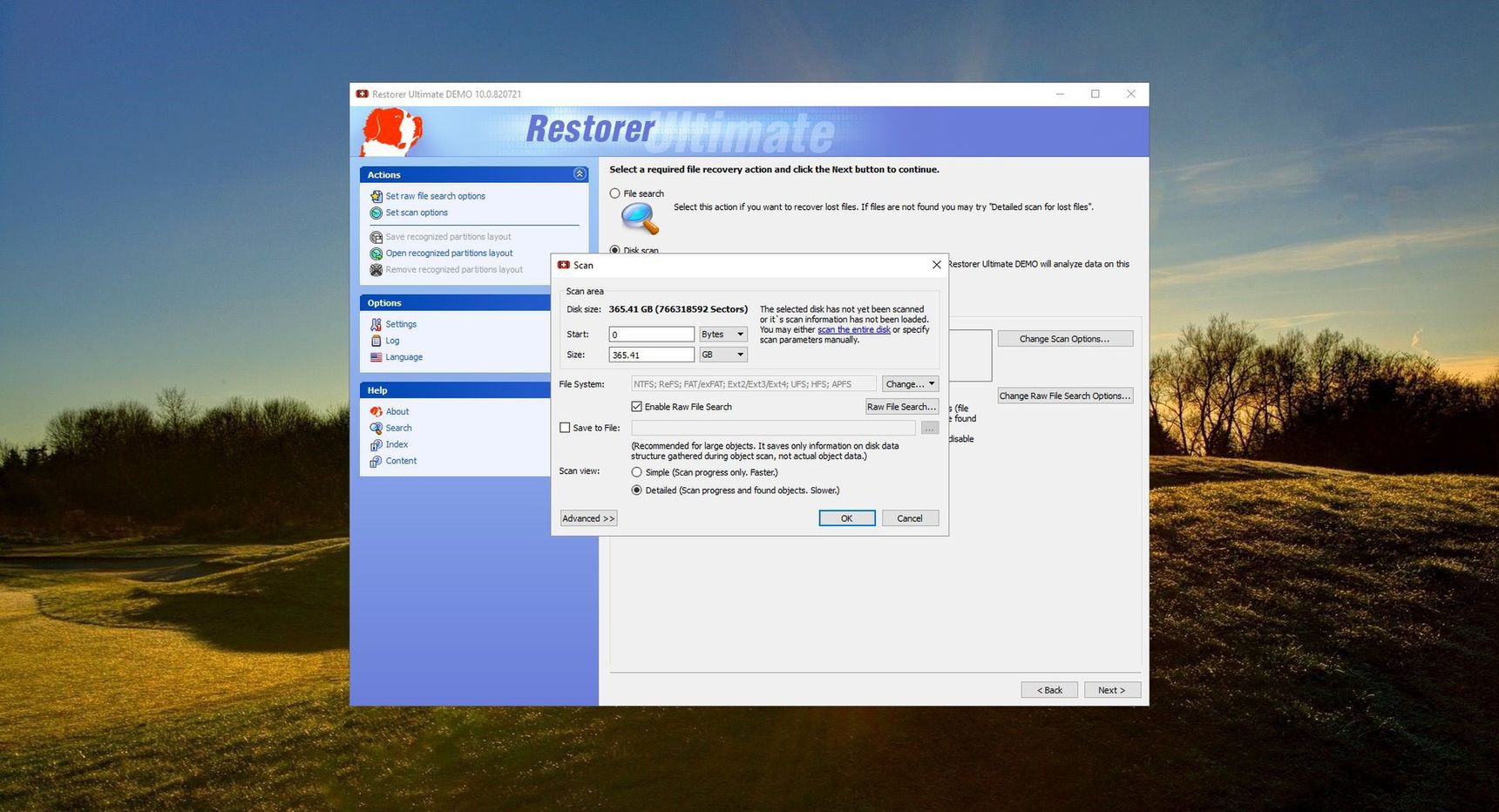Minimize the Restorer Ultimate window
This screenshot has width=1499, height=812.
tap(1060, 94)
